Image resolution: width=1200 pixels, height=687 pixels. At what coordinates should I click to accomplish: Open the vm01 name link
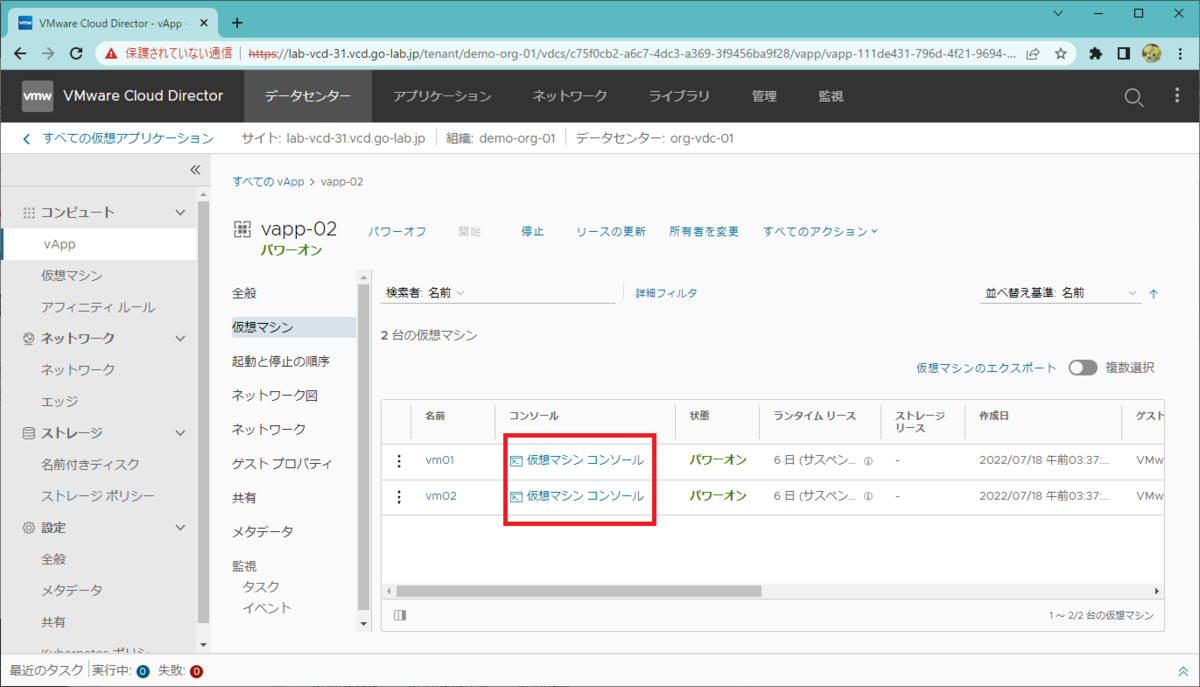pos(440,460)
